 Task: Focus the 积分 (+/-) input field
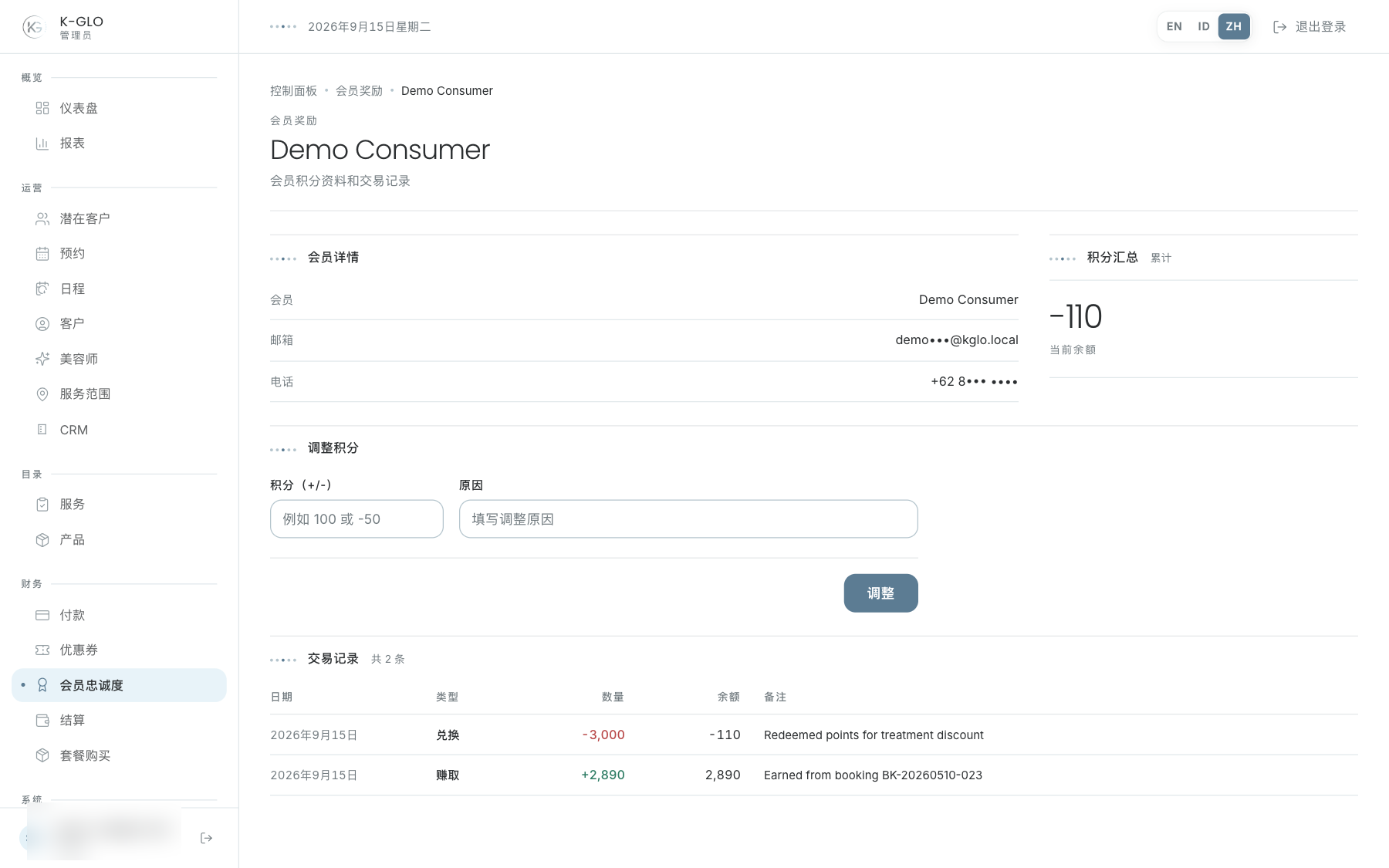(x=357, y=519)
